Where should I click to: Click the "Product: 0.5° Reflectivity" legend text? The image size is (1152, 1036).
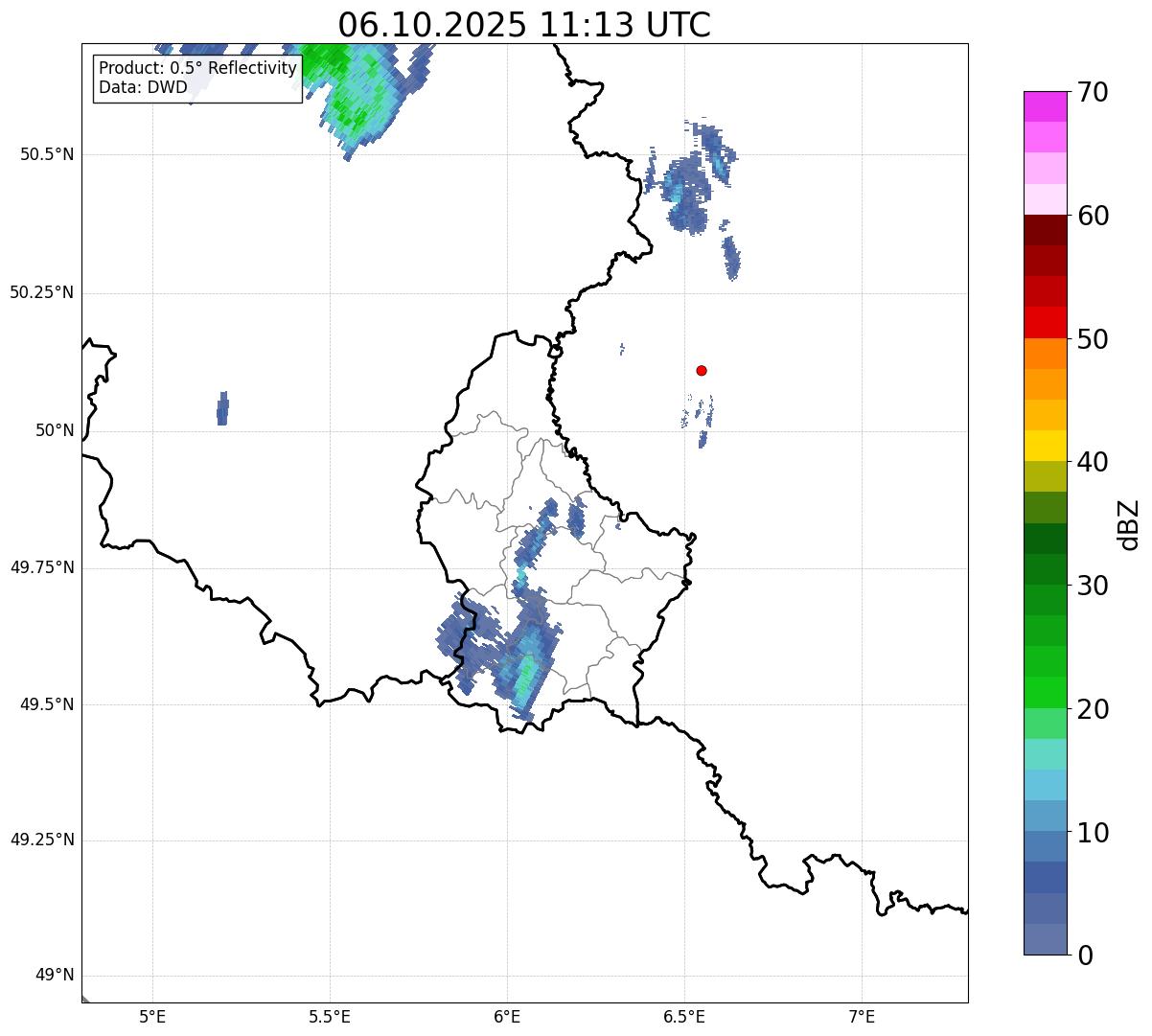pyautogui.click(x=197, y=69)
